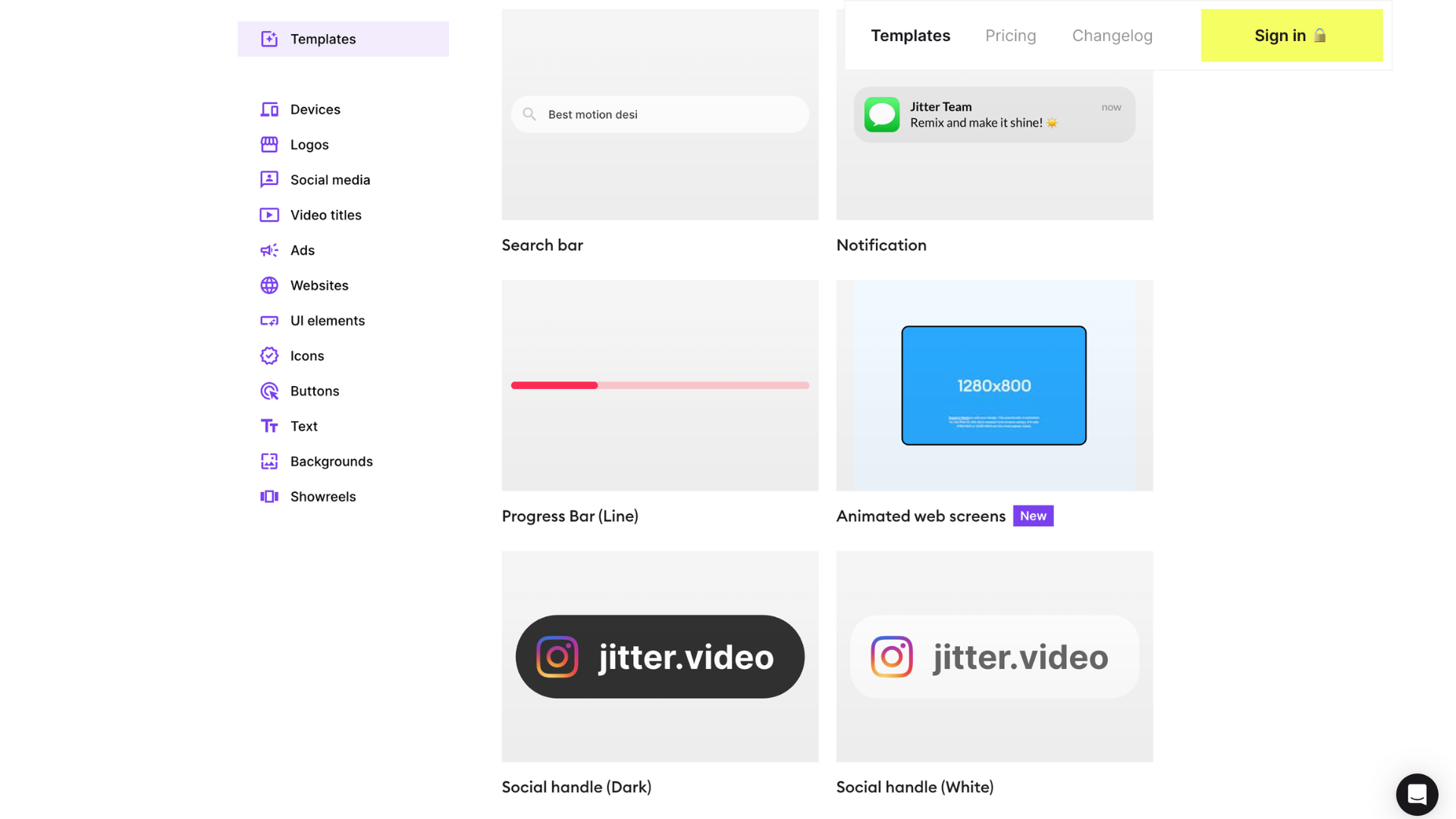Open the Notification template title
Image resolution: width=1456 pixels, height=819 pixels.
coord(881,245)
